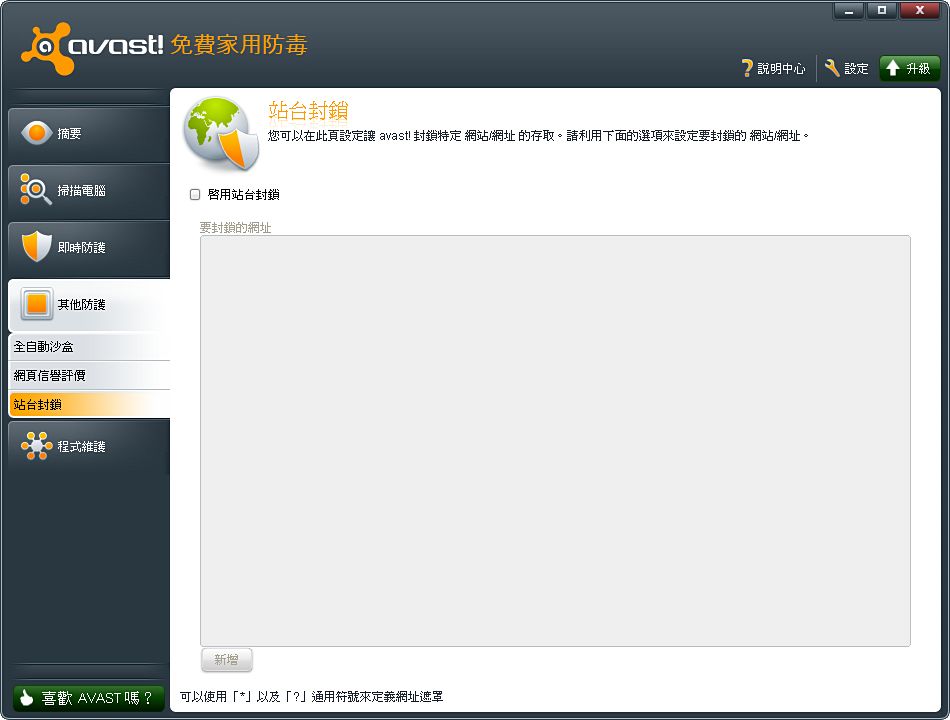
Task: Click the 新增 add button
Action: [227, 660]
